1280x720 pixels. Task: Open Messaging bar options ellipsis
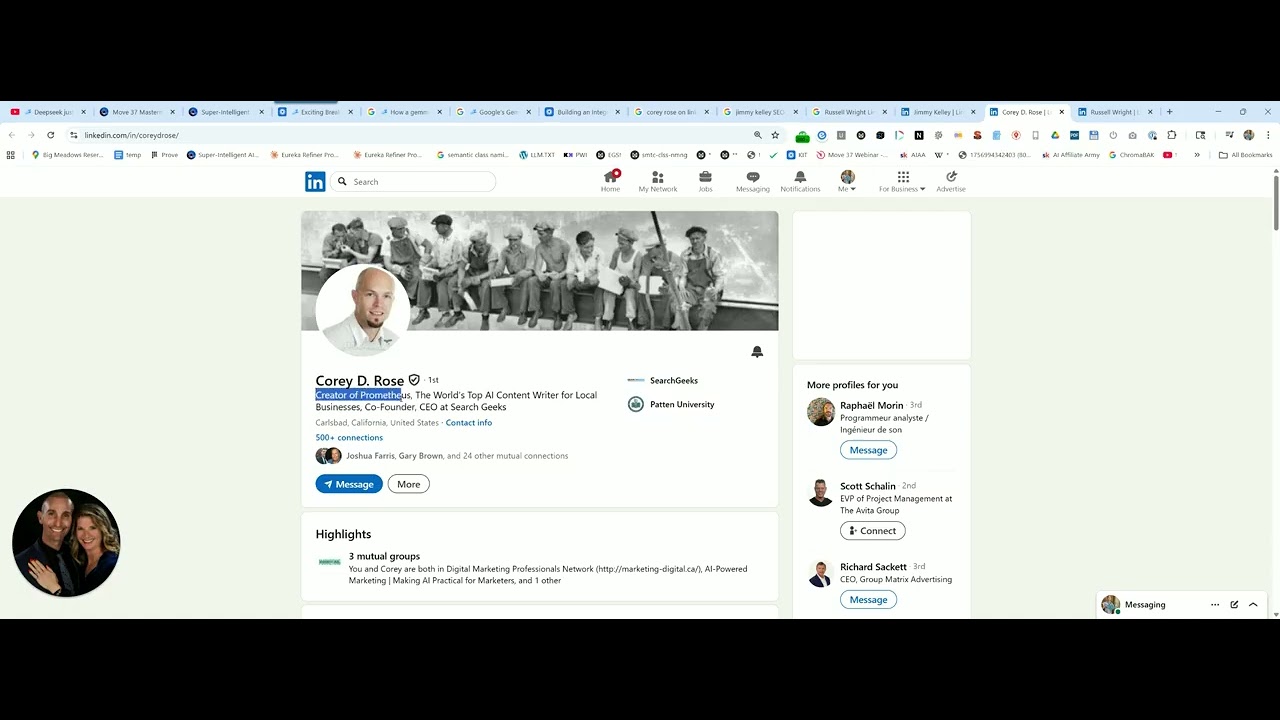coord(1215,605)
